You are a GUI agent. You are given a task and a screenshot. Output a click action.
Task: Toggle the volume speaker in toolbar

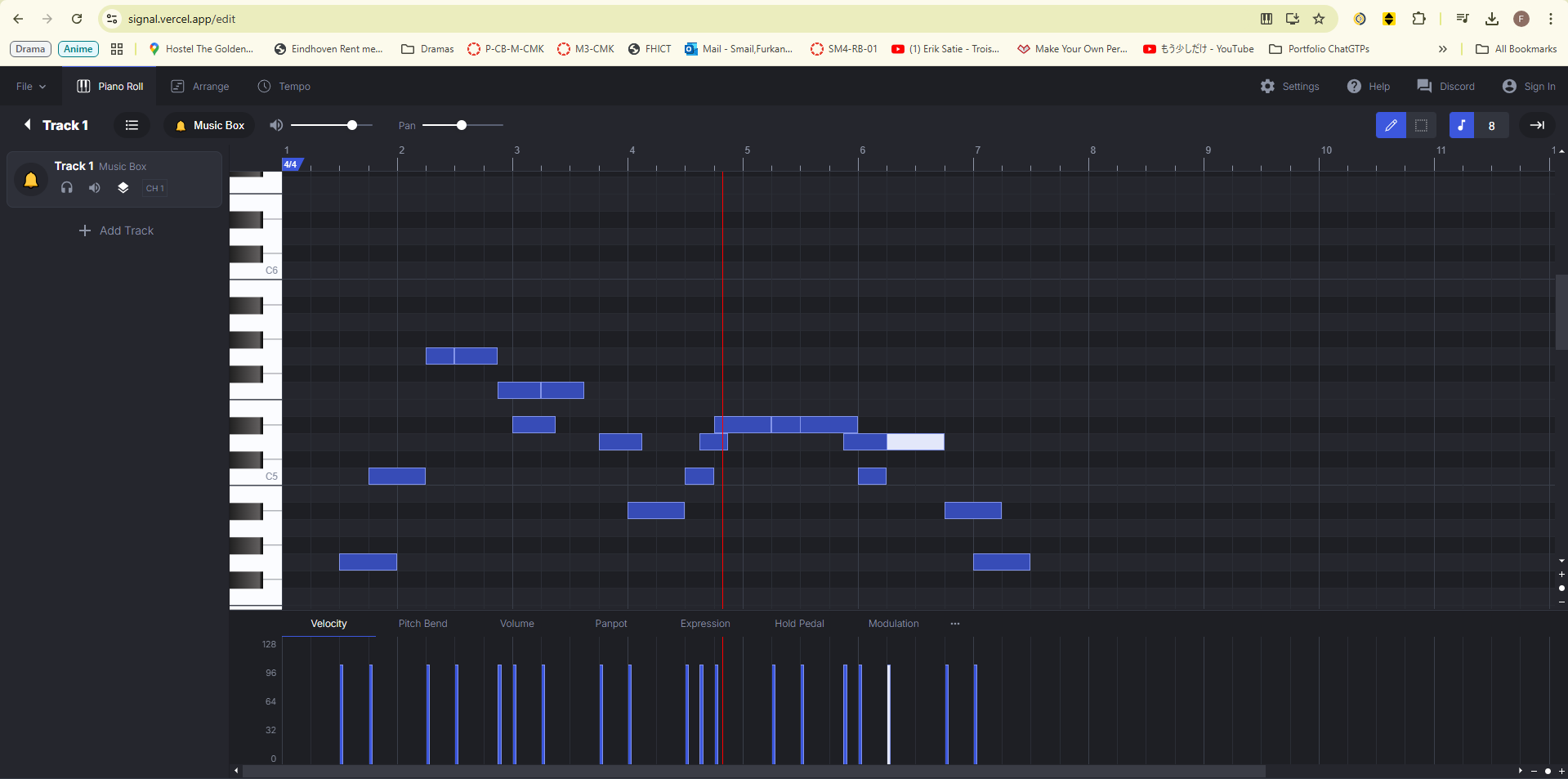[x=276, y=125]
